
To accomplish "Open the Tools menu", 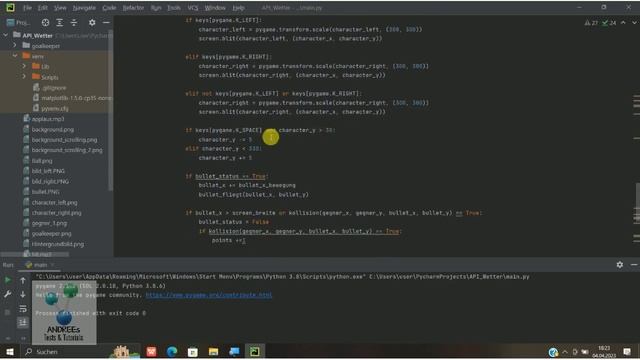I will point(174,8).
